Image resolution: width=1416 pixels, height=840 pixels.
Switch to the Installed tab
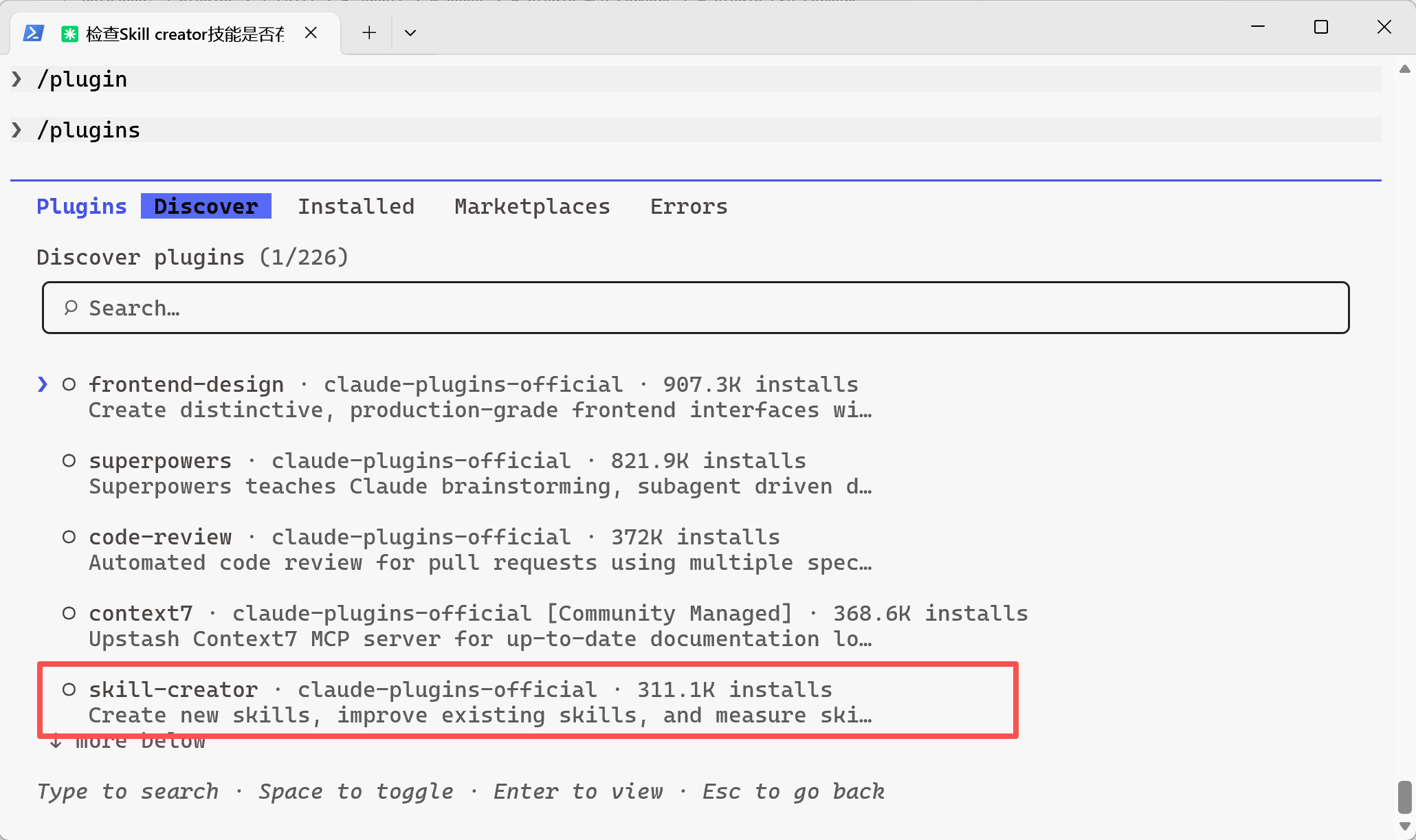[356, 206]
